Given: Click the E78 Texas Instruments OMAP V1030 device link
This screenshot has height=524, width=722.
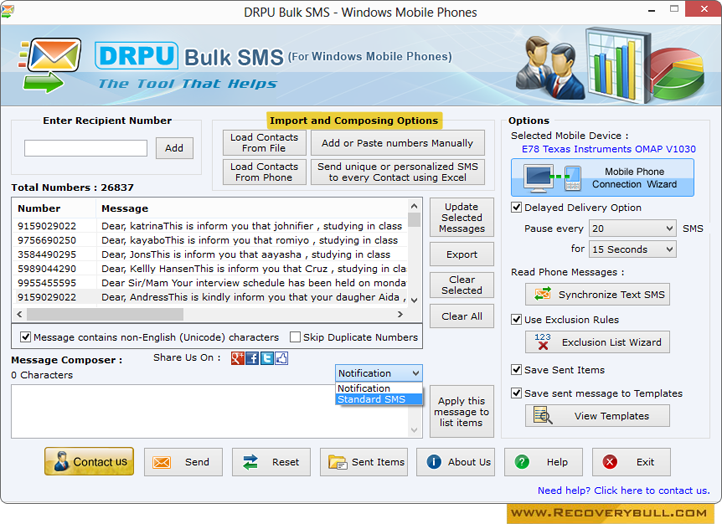Looking at the screenshot, I should (608, 149).
